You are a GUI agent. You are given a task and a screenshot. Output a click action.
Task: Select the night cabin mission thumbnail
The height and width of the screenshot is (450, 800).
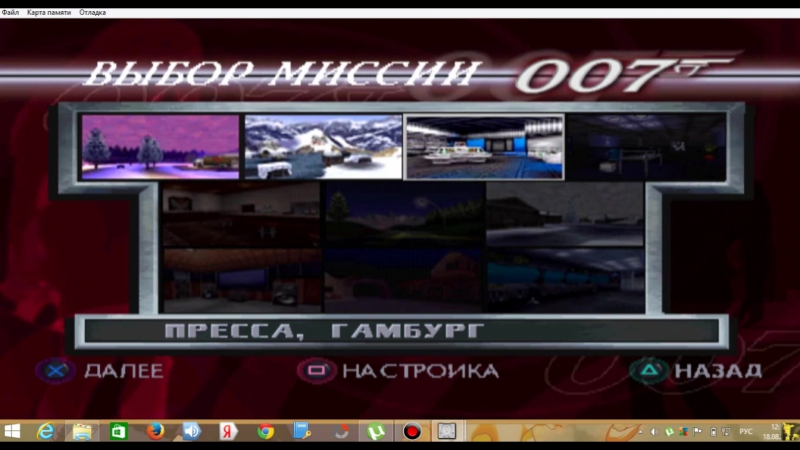(404, 281)
